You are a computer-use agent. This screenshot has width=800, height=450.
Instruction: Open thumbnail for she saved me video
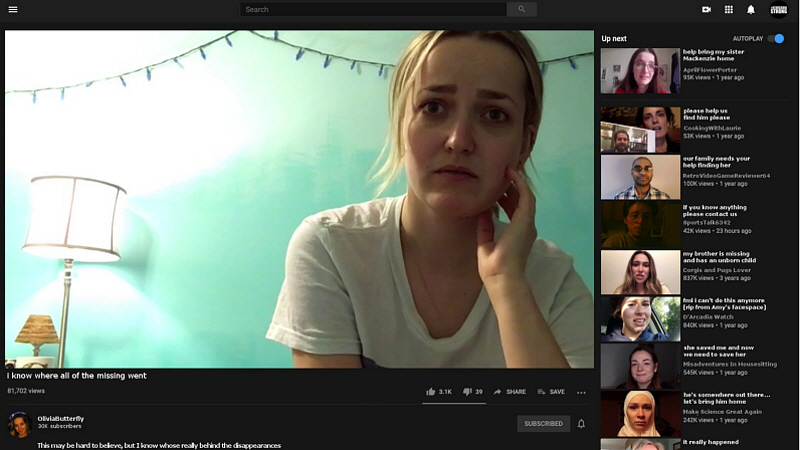640,366
